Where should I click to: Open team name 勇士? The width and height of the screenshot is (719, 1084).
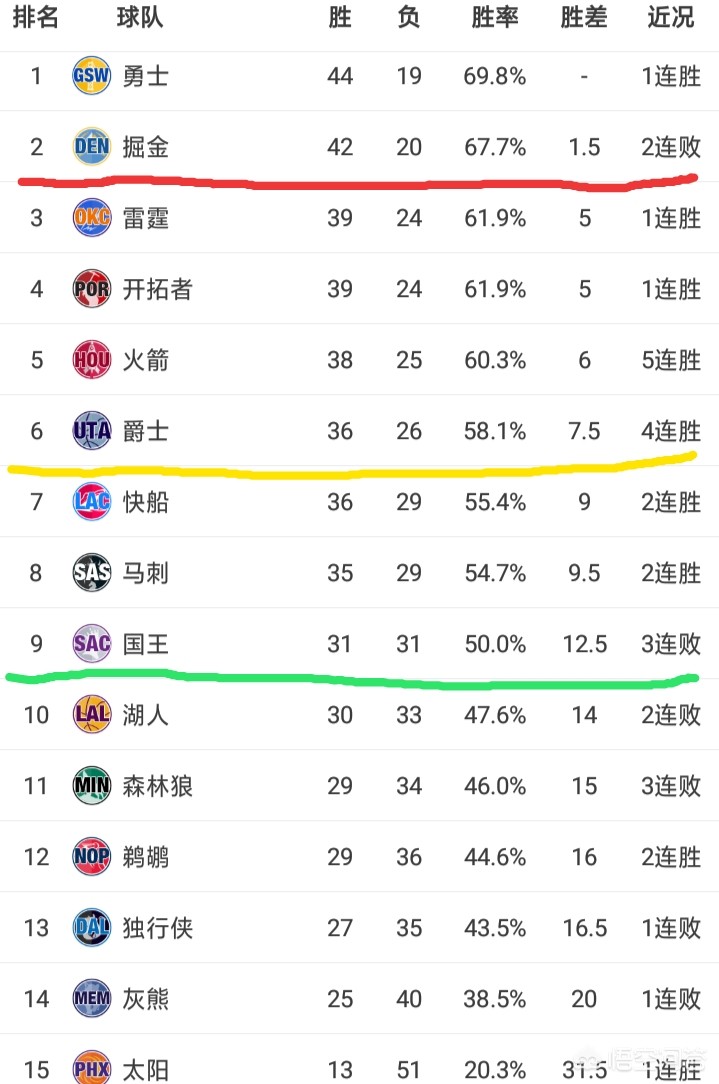coord(146,76)
